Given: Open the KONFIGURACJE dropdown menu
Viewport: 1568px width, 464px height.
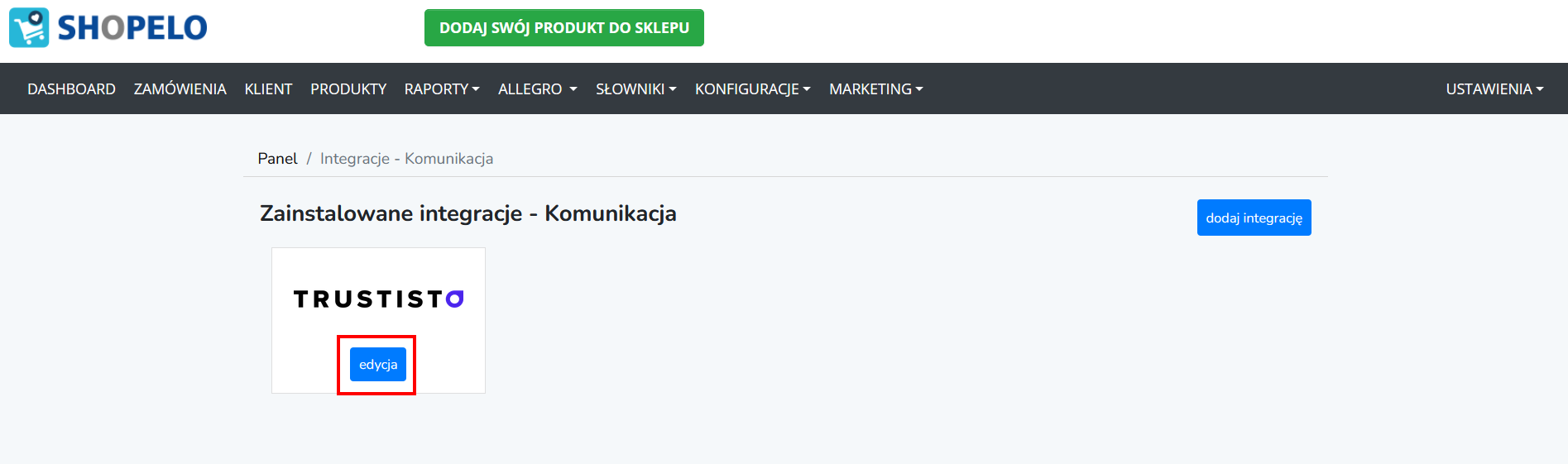Looking at the screenshot, I should point(753,88).
